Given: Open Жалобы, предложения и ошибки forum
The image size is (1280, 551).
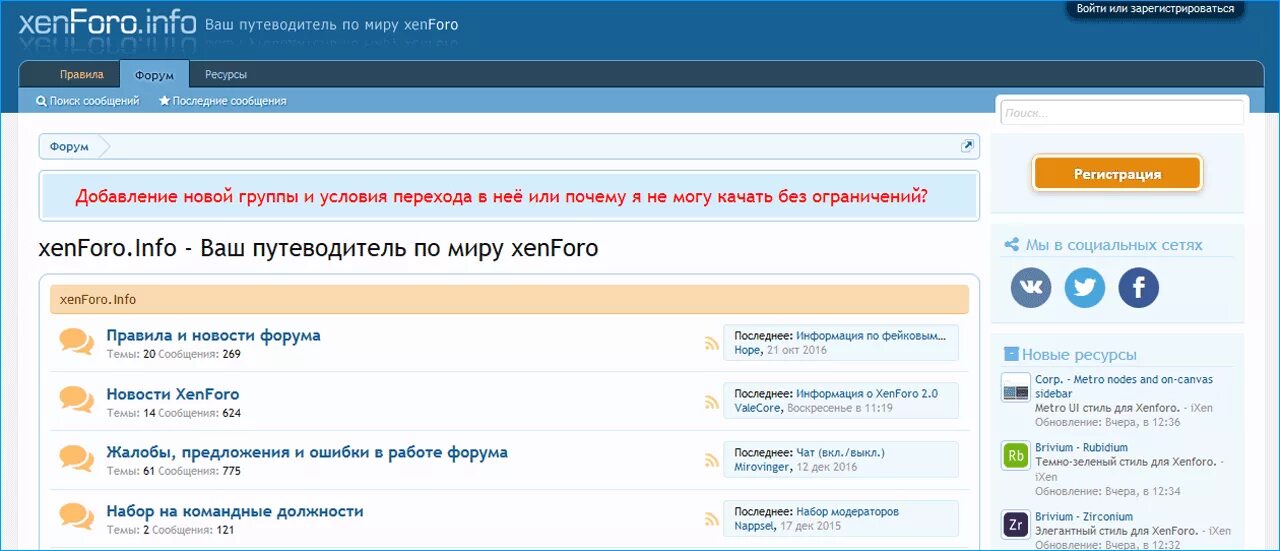Looking at the screenshot, I should [x=307, y=453].
